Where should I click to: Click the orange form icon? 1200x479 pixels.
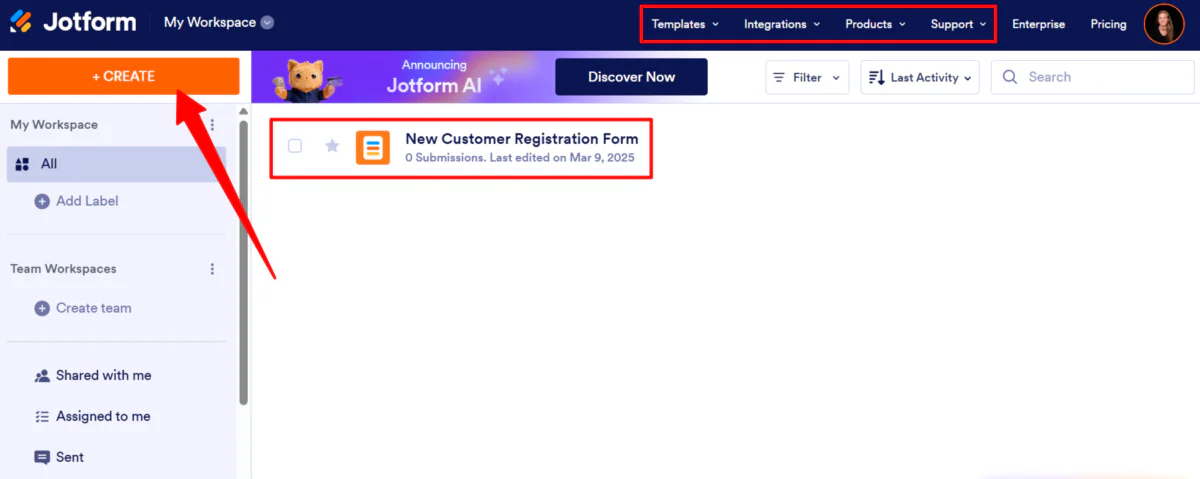point(373,147)
